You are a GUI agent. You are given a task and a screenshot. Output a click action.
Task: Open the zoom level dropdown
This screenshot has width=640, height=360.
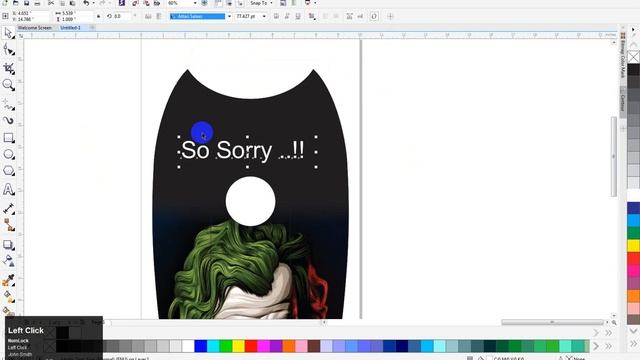click(195, 3)
